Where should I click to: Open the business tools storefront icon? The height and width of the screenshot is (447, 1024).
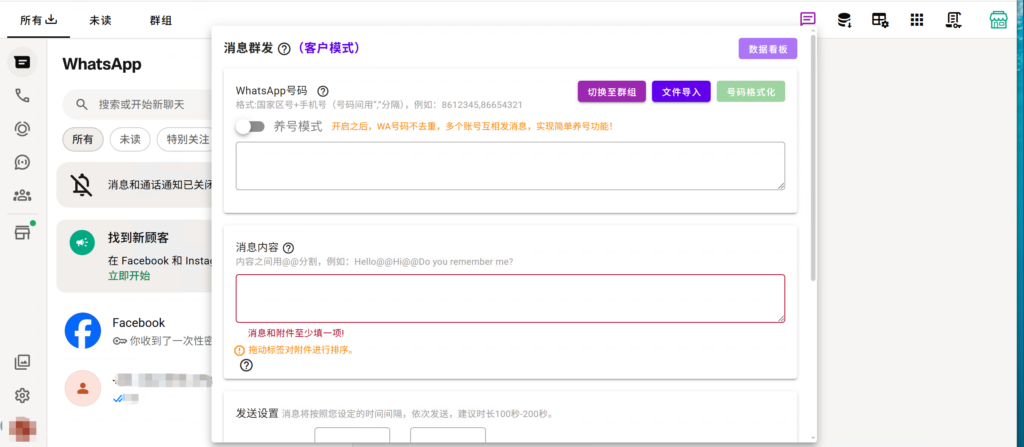pos(22,232)
